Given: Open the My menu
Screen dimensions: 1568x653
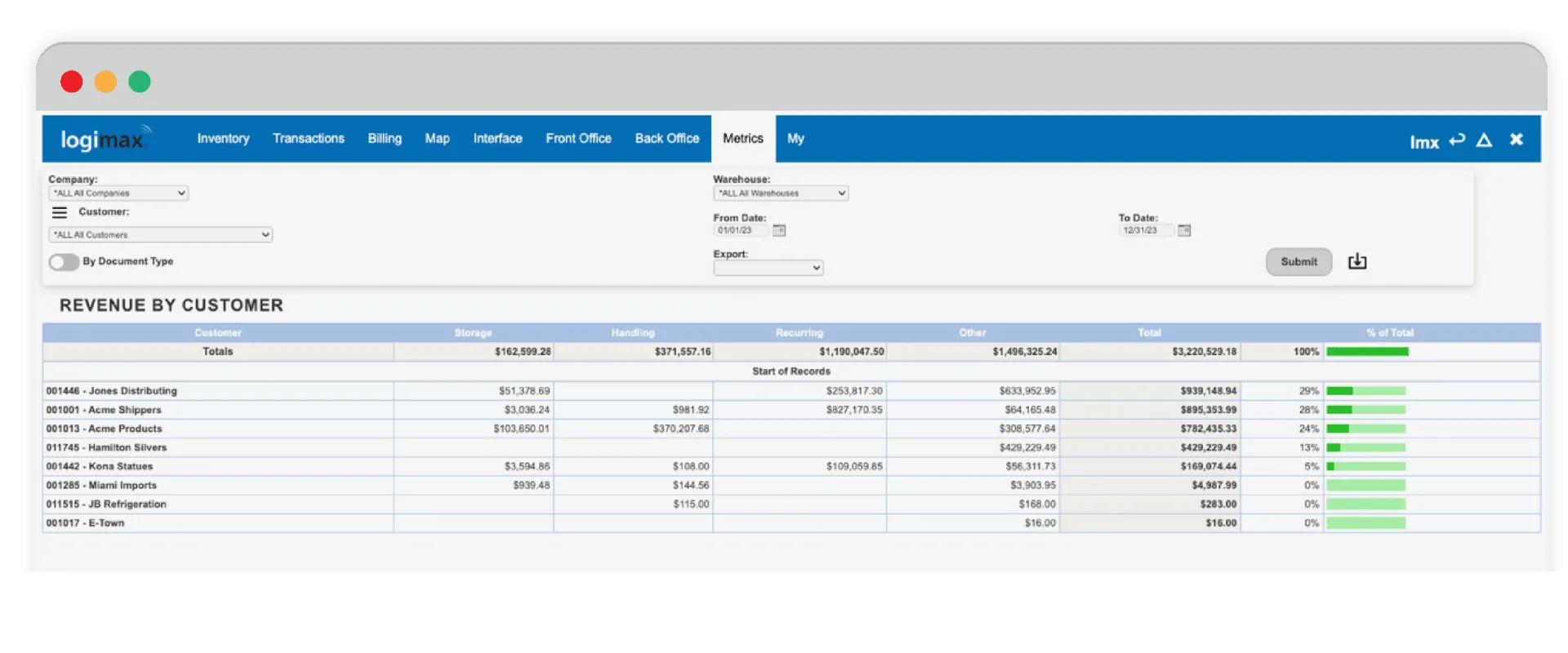Looking at the screenshot, I should (x=795, y=139).
